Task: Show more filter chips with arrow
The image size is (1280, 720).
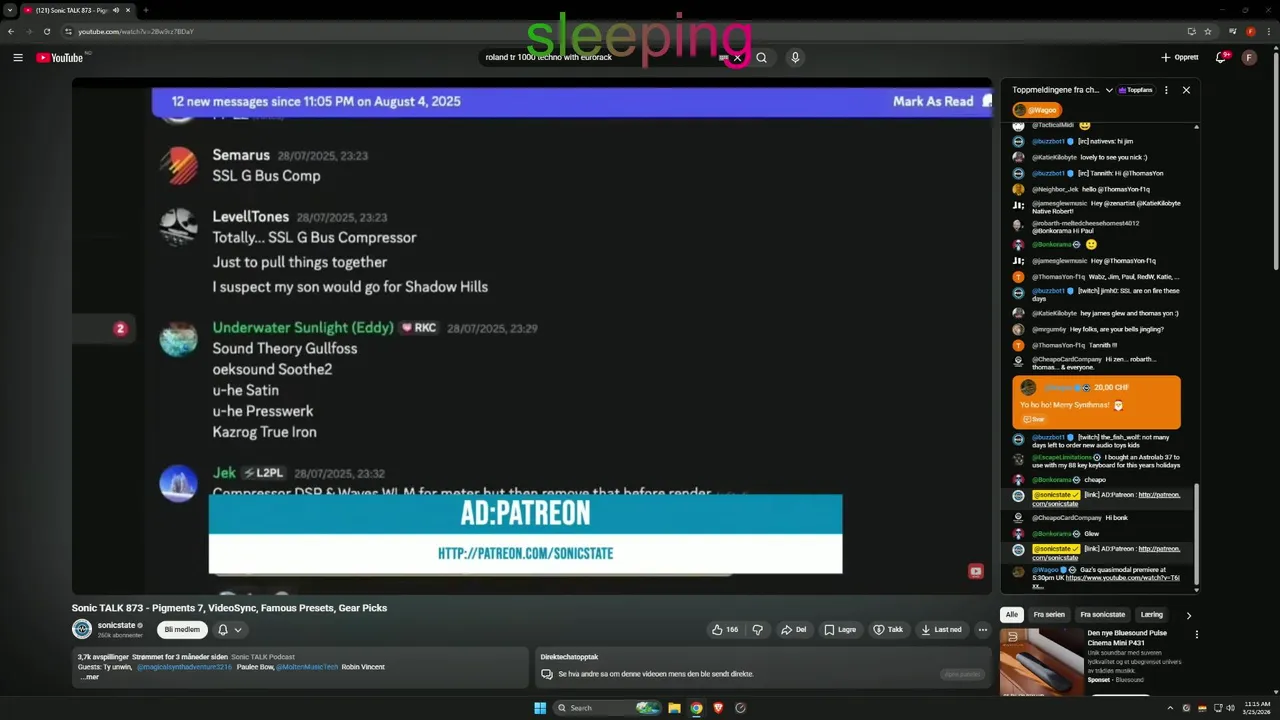Action: pyautogui.click(x=1188, y=615)
